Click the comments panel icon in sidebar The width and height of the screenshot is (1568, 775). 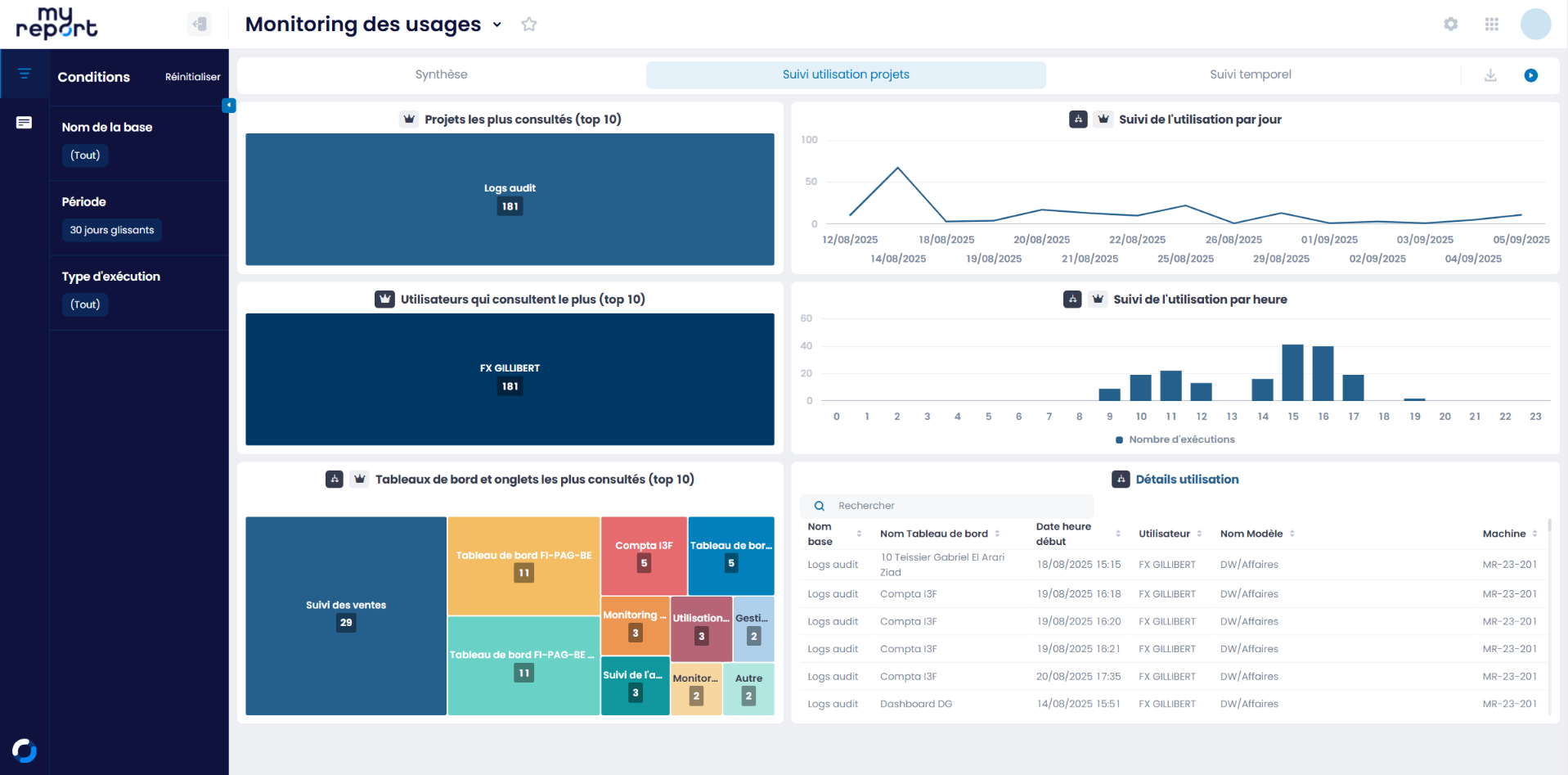point(25,123)
